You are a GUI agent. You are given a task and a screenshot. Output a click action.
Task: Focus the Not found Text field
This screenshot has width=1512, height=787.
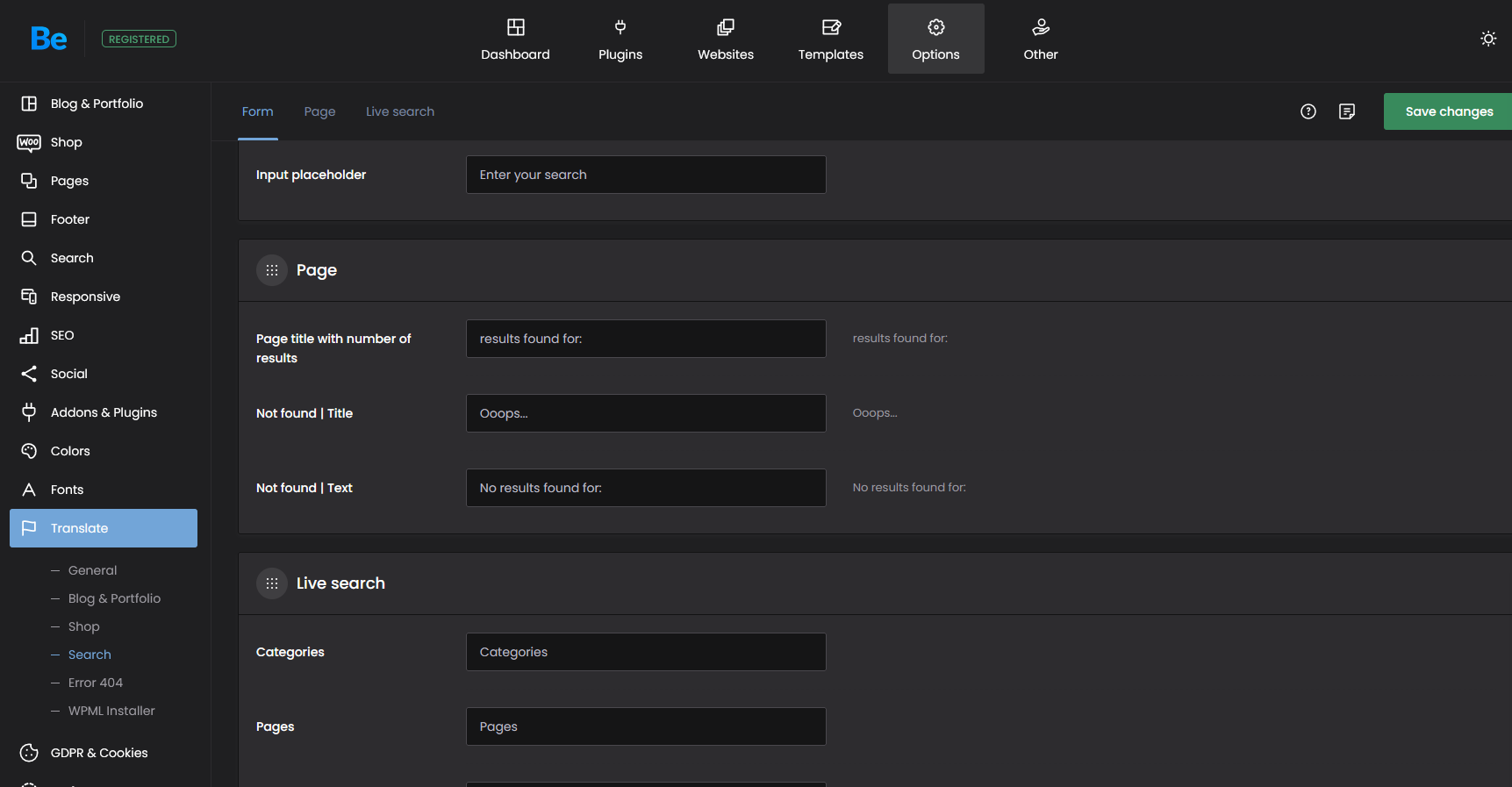[646, 488]
